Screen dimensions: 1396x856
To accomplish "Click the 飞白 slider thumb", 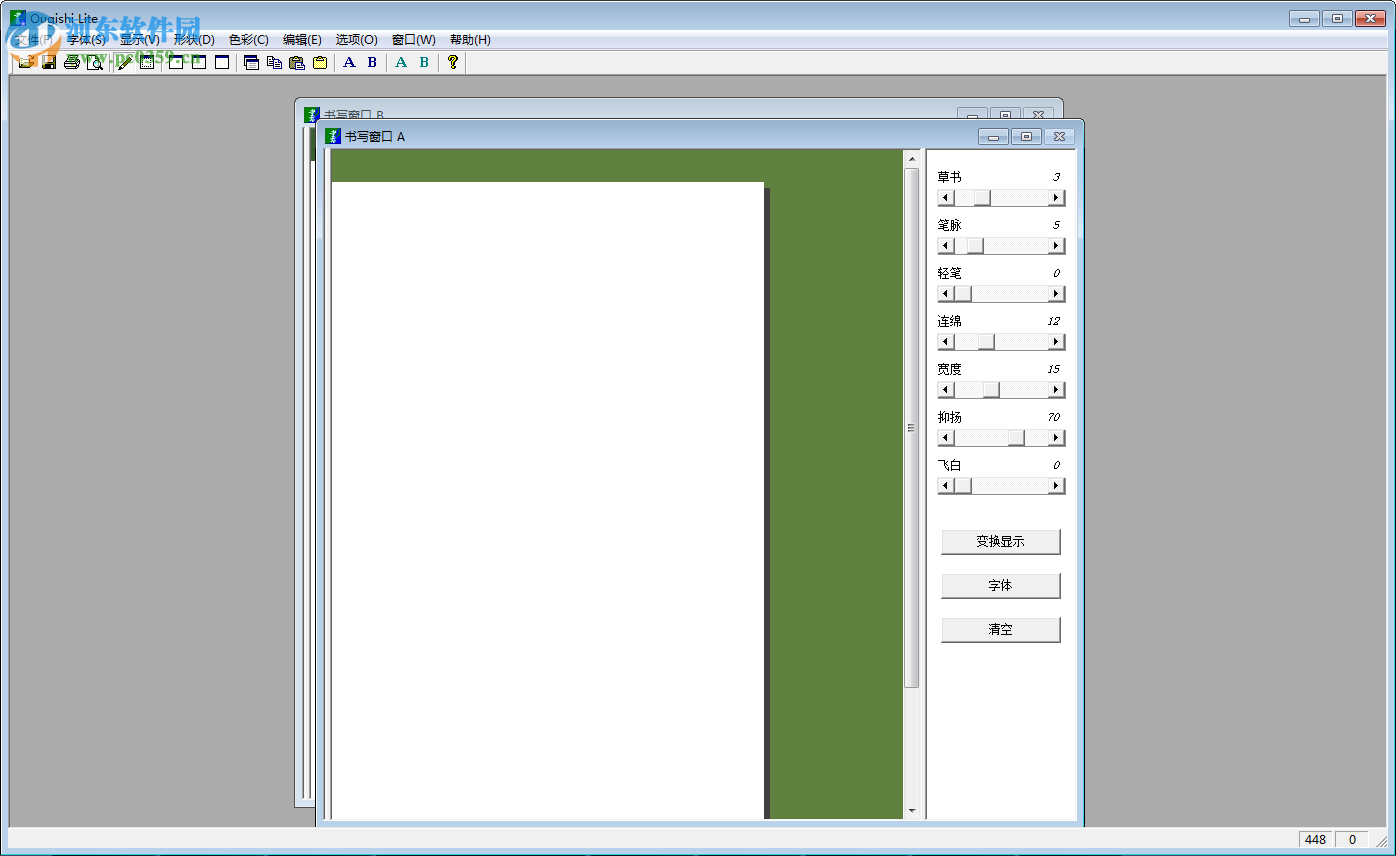I will click(x=962, y=486).
